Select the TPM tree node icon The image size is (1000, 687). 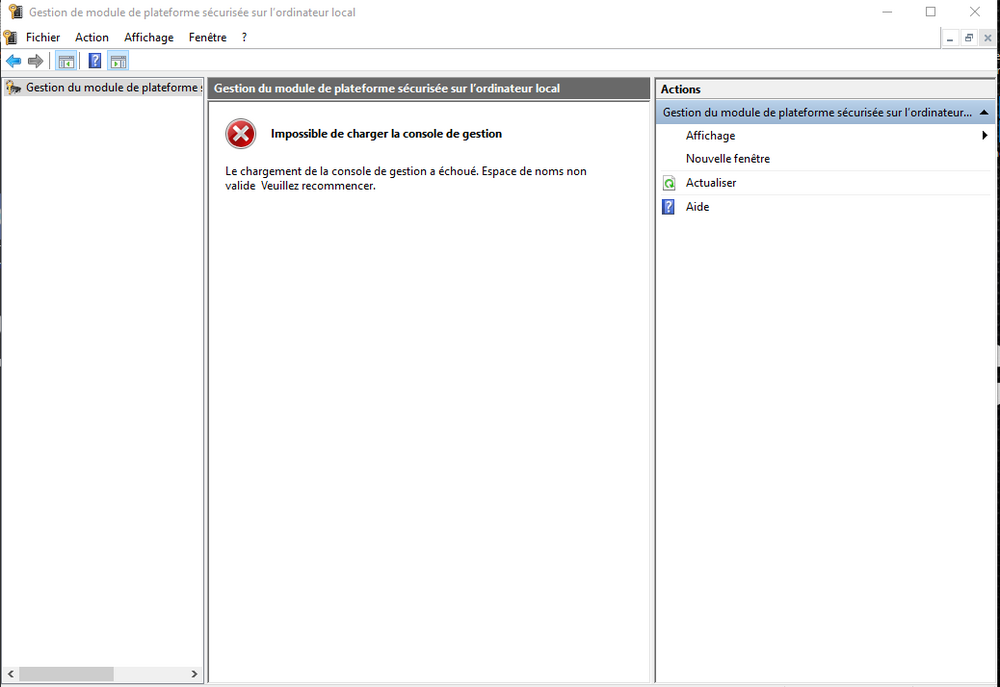[13, 88]
